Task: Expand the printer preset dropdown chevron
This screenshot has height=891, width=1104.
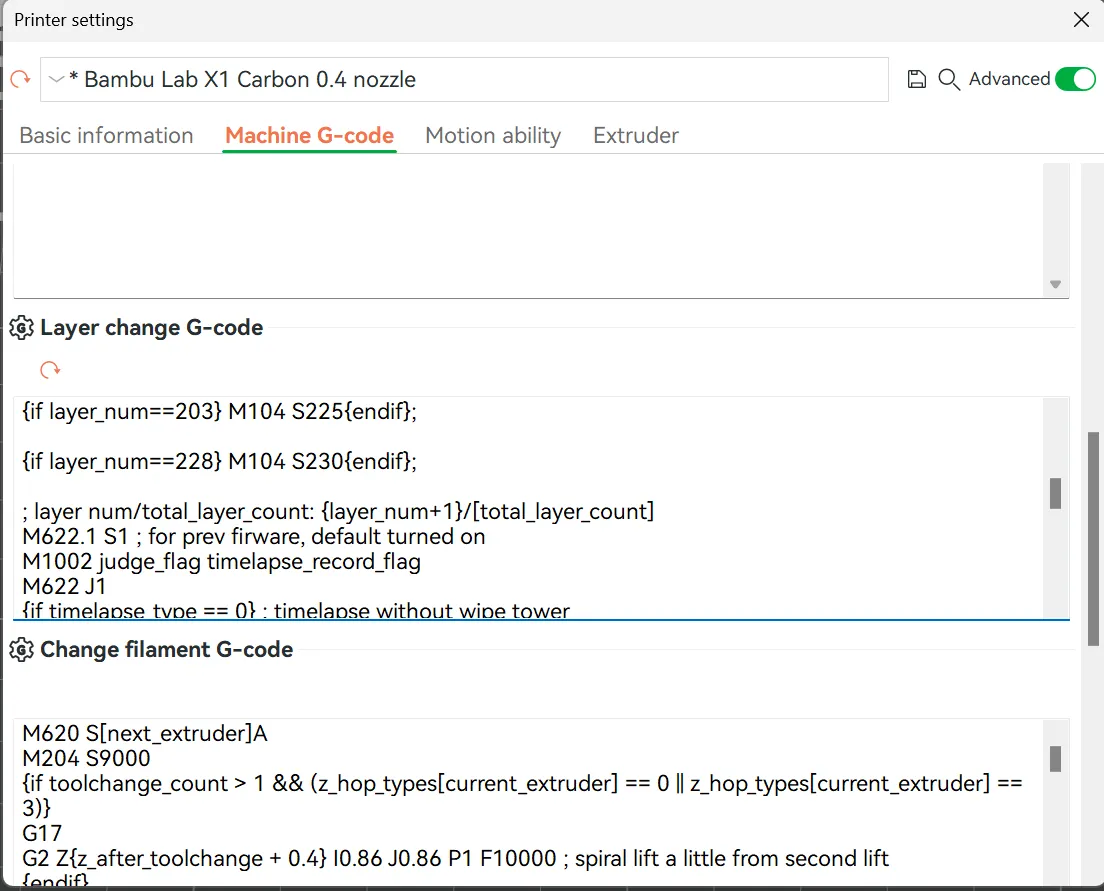Action: (57, 79)
